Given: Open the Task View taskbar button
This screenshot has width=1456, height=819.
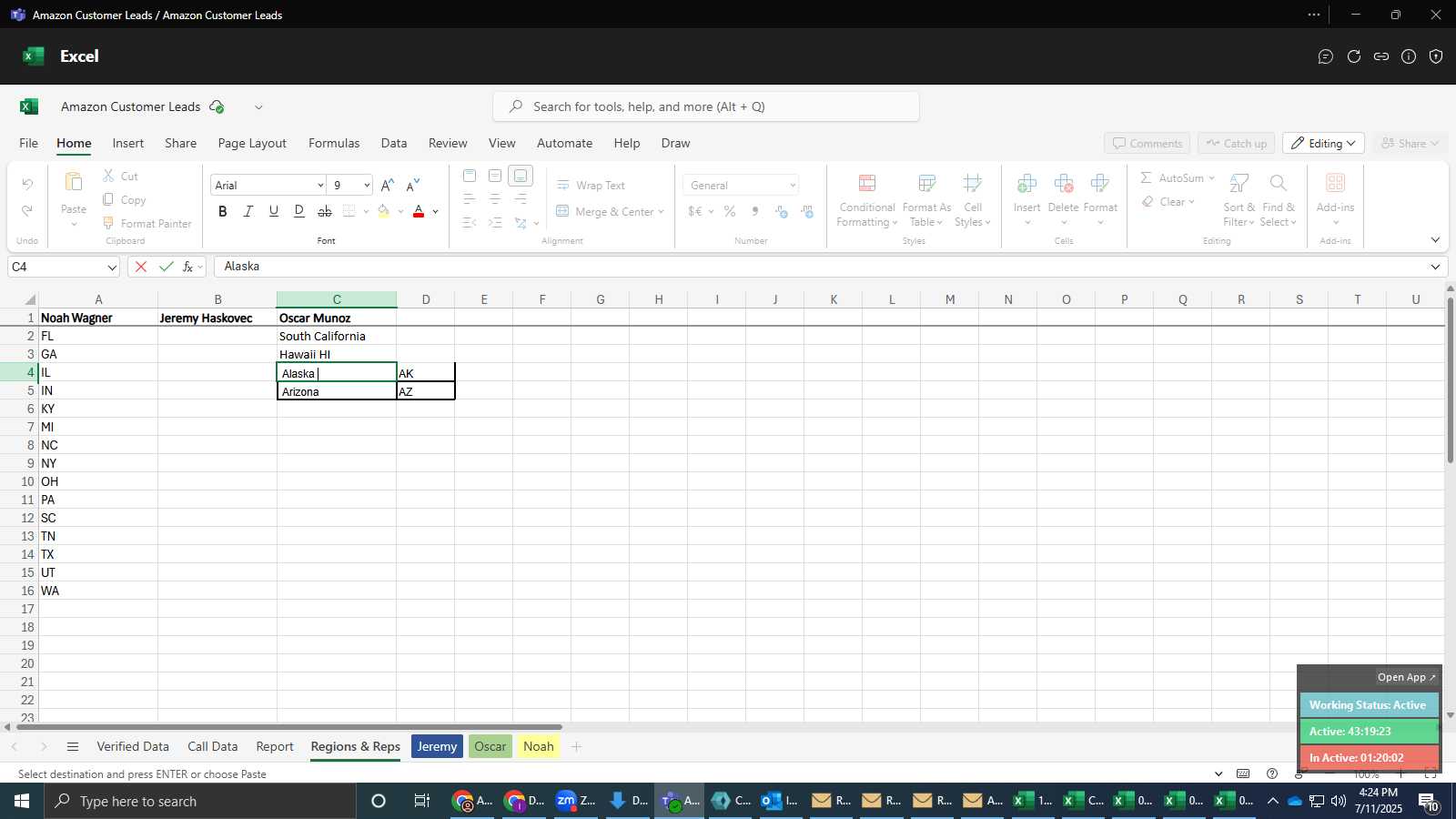Looking at the screenshot, I should (x=421, y=801).
